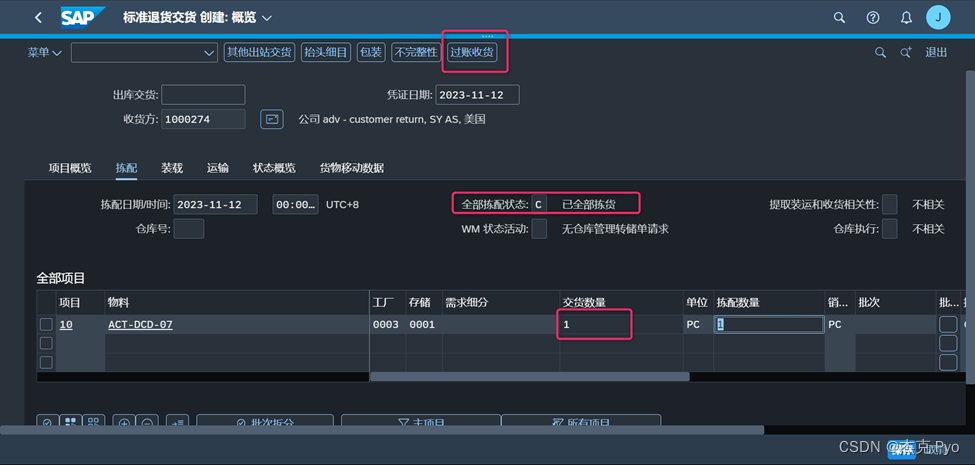Click the 拣配日期 field showing 2023-11-12
Image resolution: width=975 pixels, height=465 pixels.
[216, 205]
